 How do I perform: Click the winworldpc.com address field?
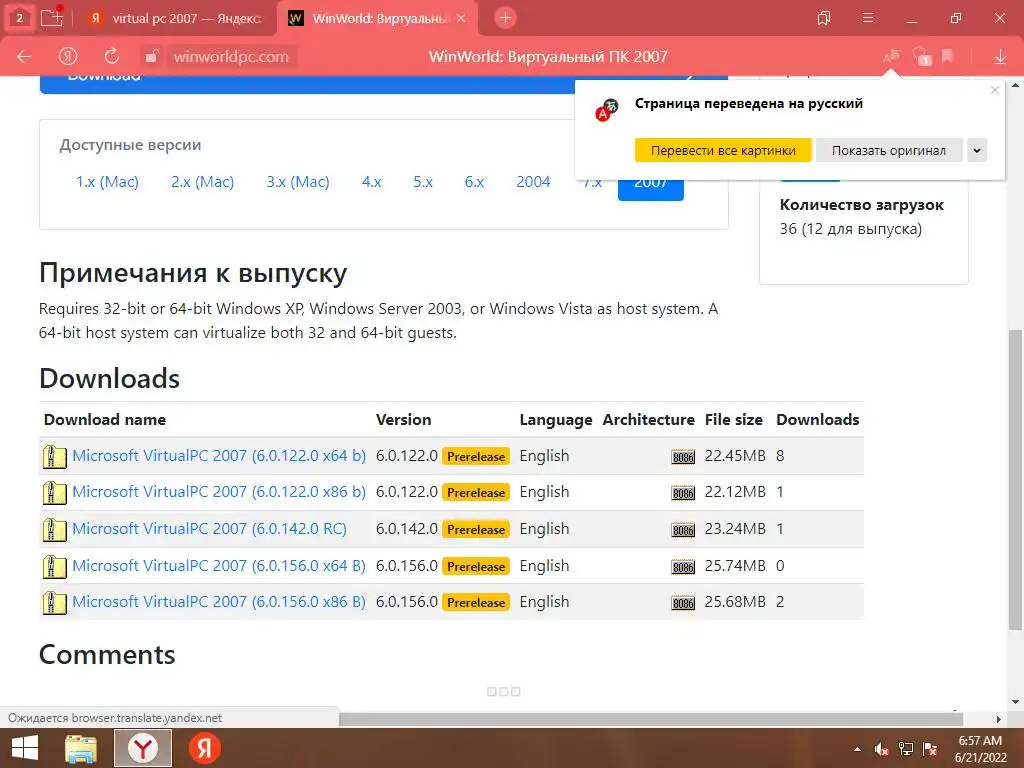tap(231, 57)
